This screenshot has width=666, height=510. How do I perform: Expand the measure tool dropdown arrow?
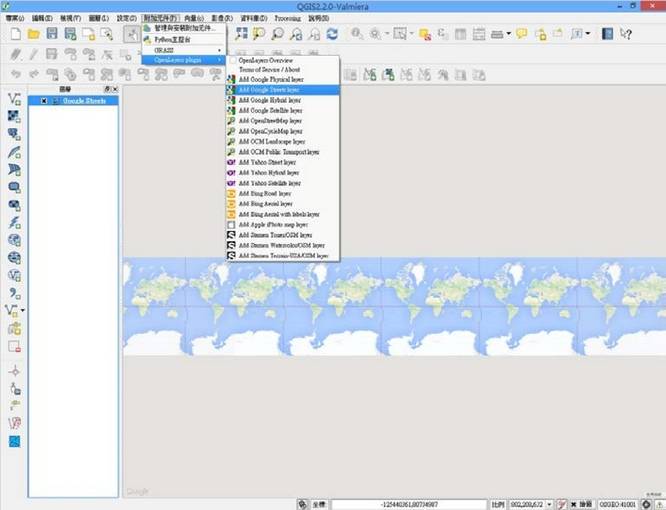pyautogui.click(x=508, y=34)
